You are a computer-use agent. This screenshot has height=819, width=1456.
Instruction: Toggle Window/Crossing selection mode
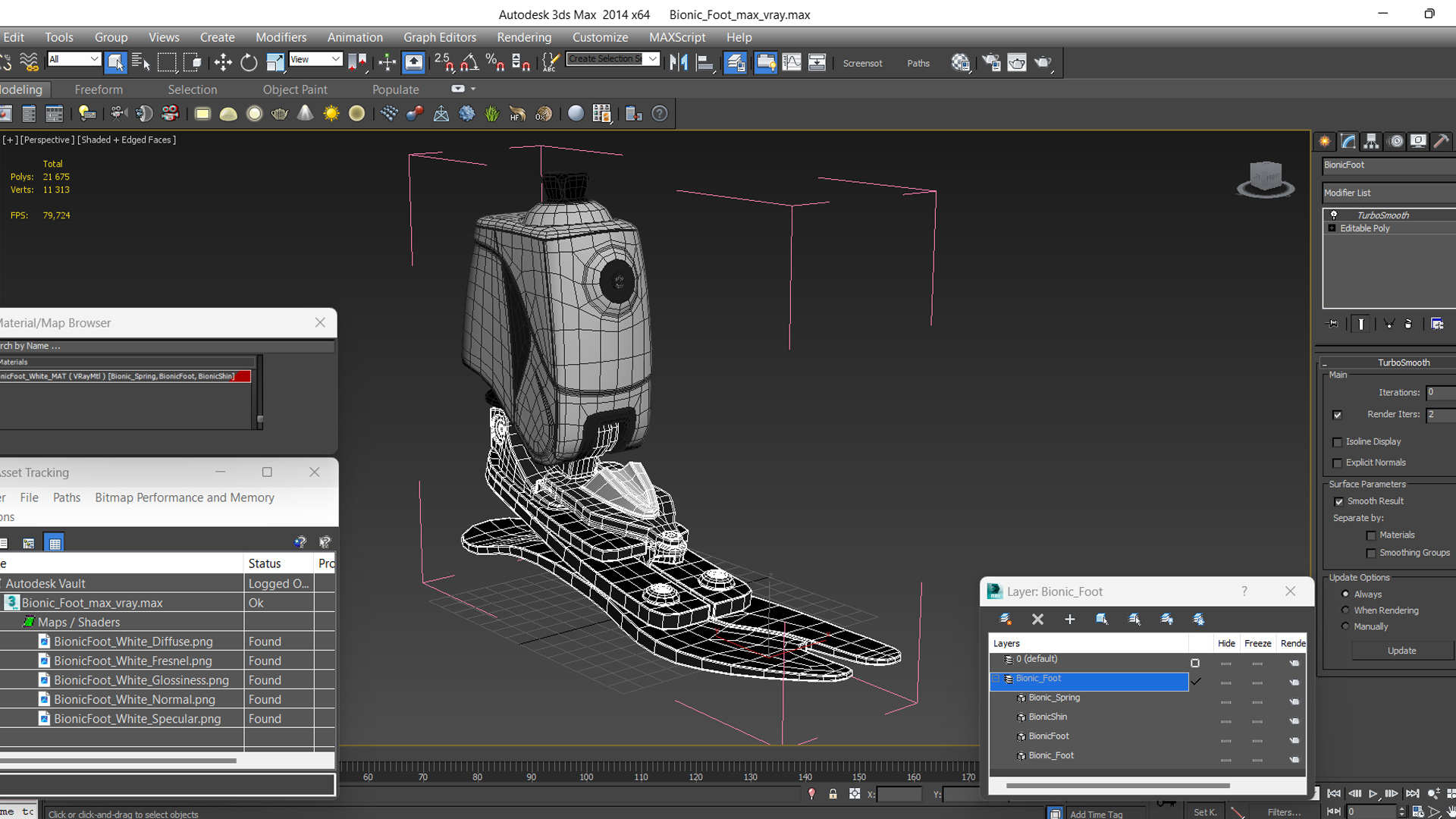[193, 62]
